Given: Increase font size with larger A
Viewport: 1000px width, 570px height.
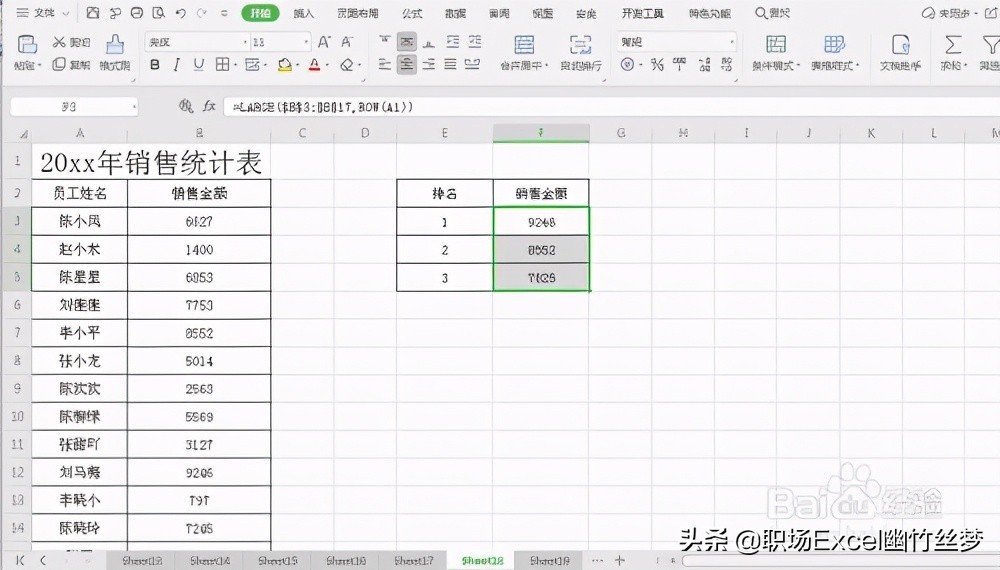Looking at the screenshot, I should coord(324,42).
